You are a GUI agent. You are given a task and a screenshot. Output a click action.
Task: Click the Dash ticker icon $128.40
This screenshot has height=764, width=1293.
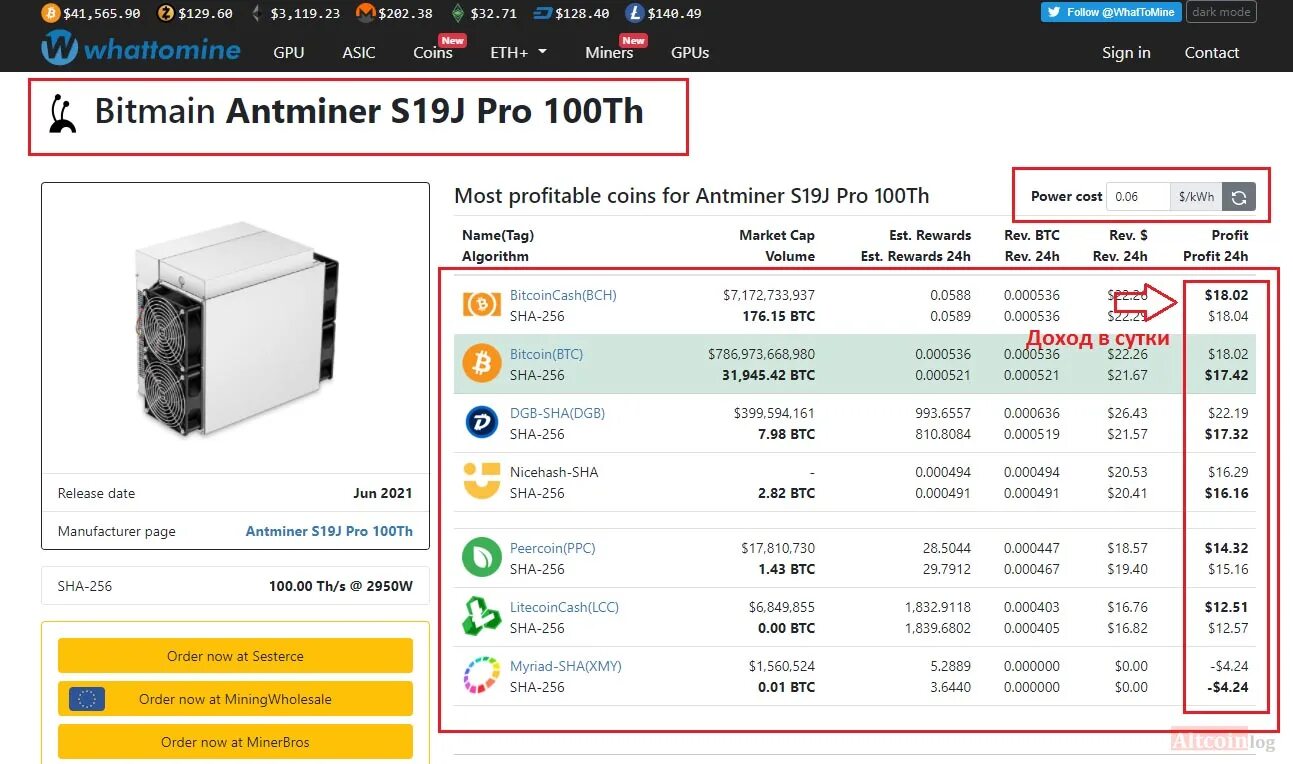pos(542,13)
